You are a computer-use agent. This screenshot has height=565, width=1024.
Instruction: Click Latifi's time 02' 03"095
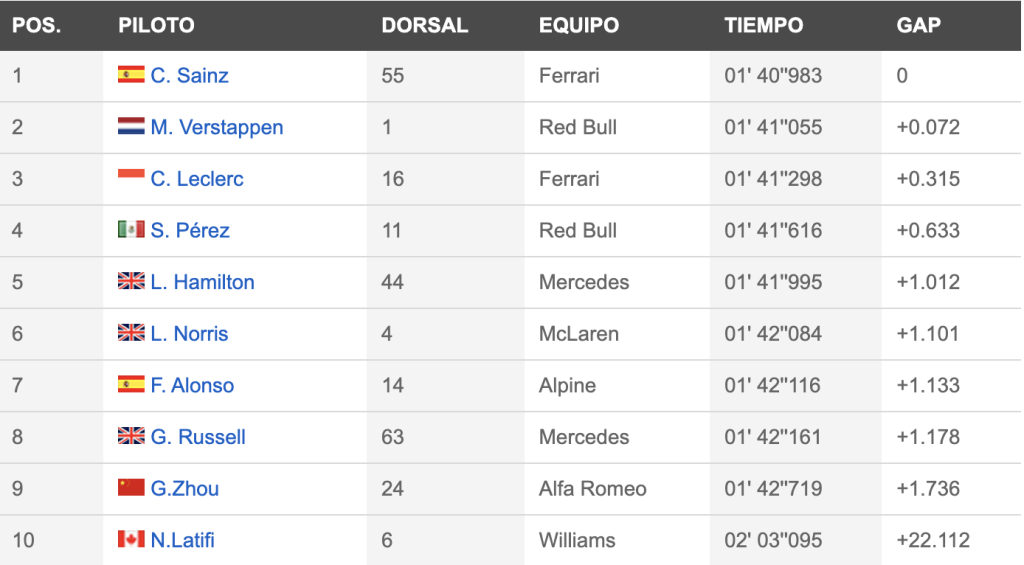(x=773, y=540)
